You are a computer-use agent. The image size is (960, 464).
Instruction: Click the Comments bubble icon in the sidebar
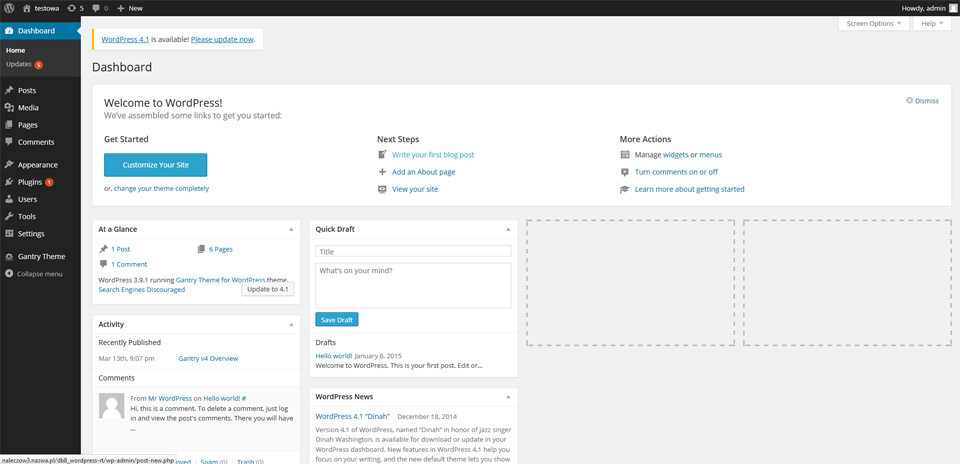click(x=9, y=141)
